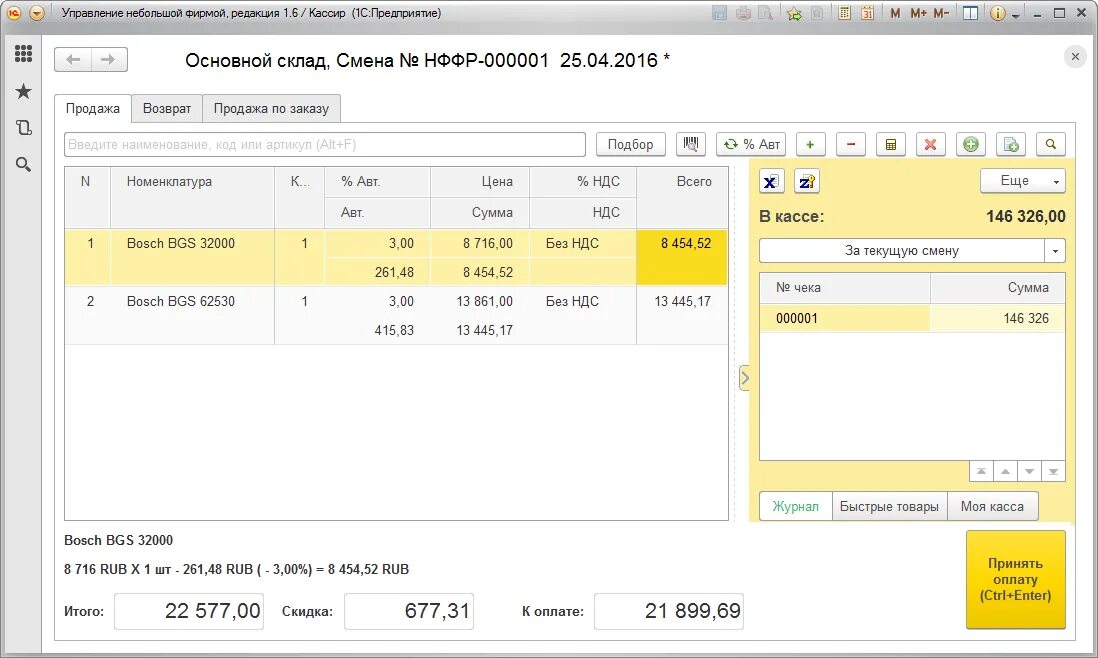
Task: Click the Номенклатура column header
Action: (x=192, y=197)
